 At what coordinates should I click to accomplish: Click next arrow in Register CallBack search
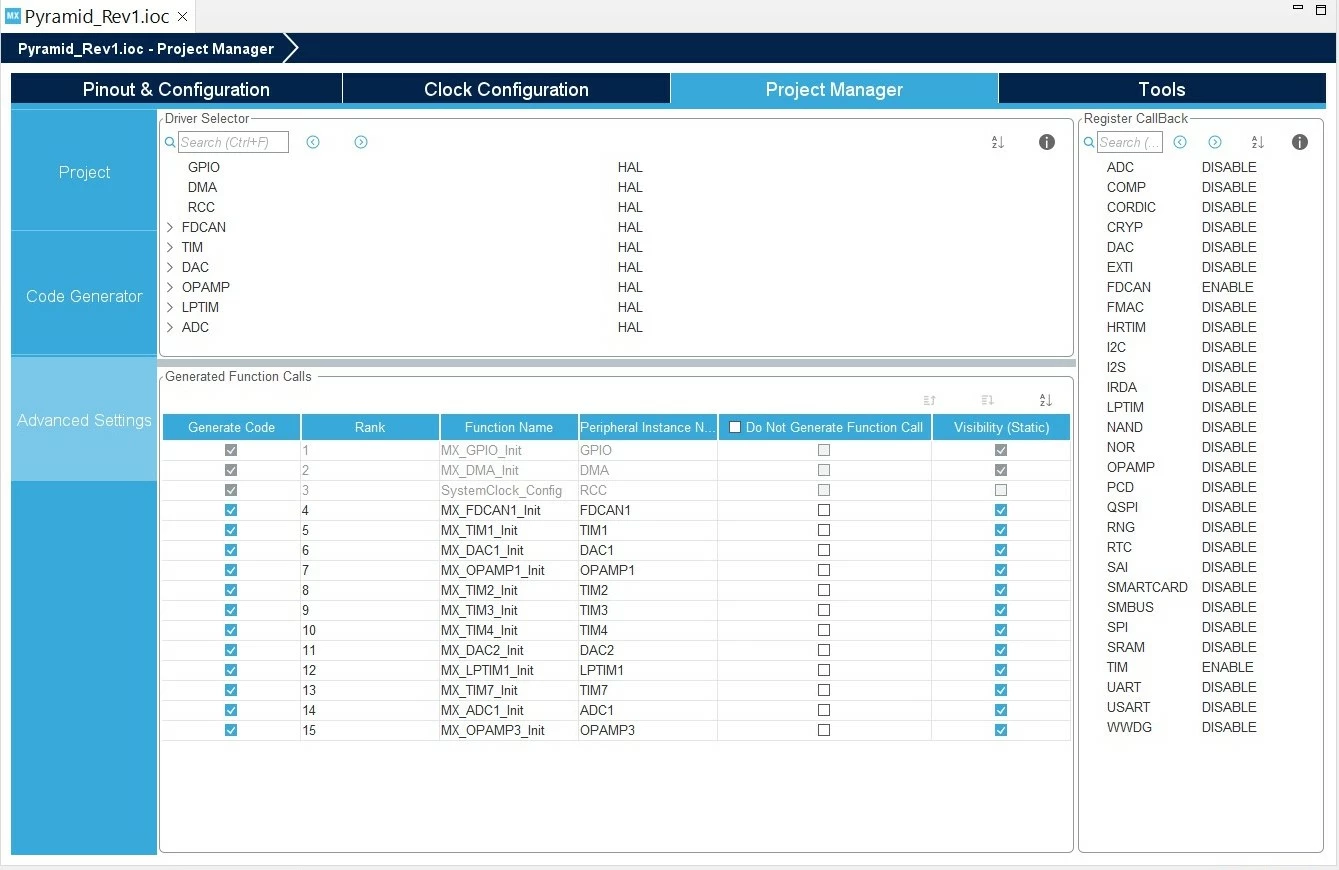[1215, 142]
